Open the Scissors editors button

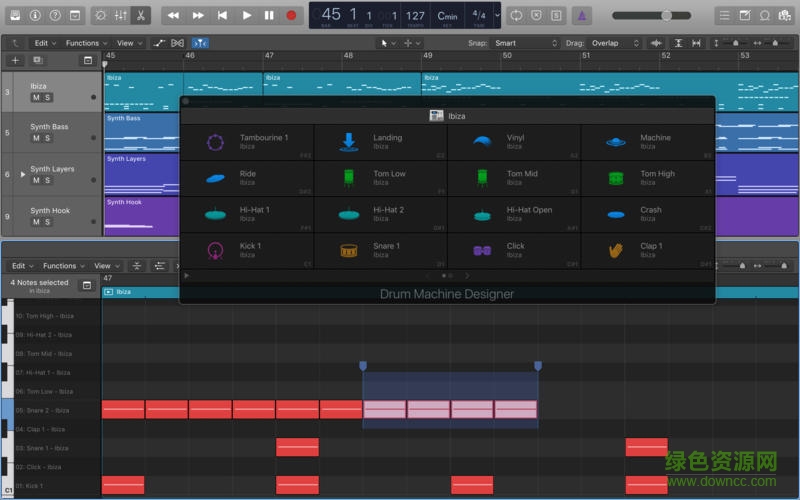140,15
